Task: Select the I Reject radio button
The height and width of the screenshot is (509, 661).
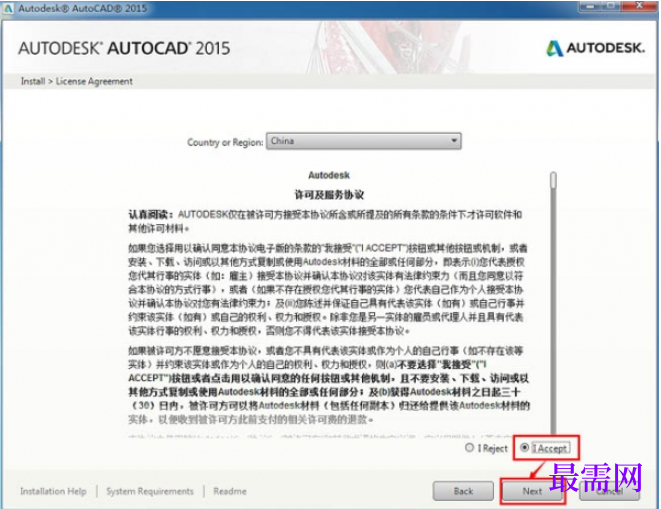Action: [x=469, y=447]
